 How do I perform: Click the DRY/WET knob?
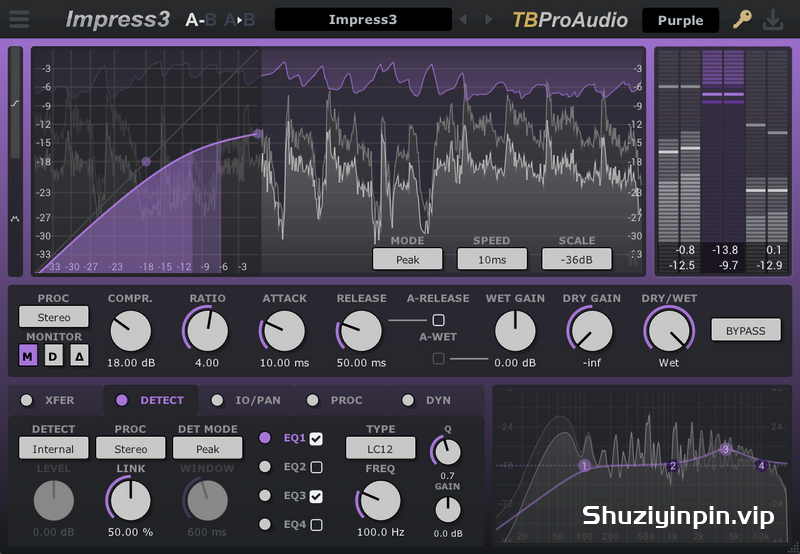point(669,331)
